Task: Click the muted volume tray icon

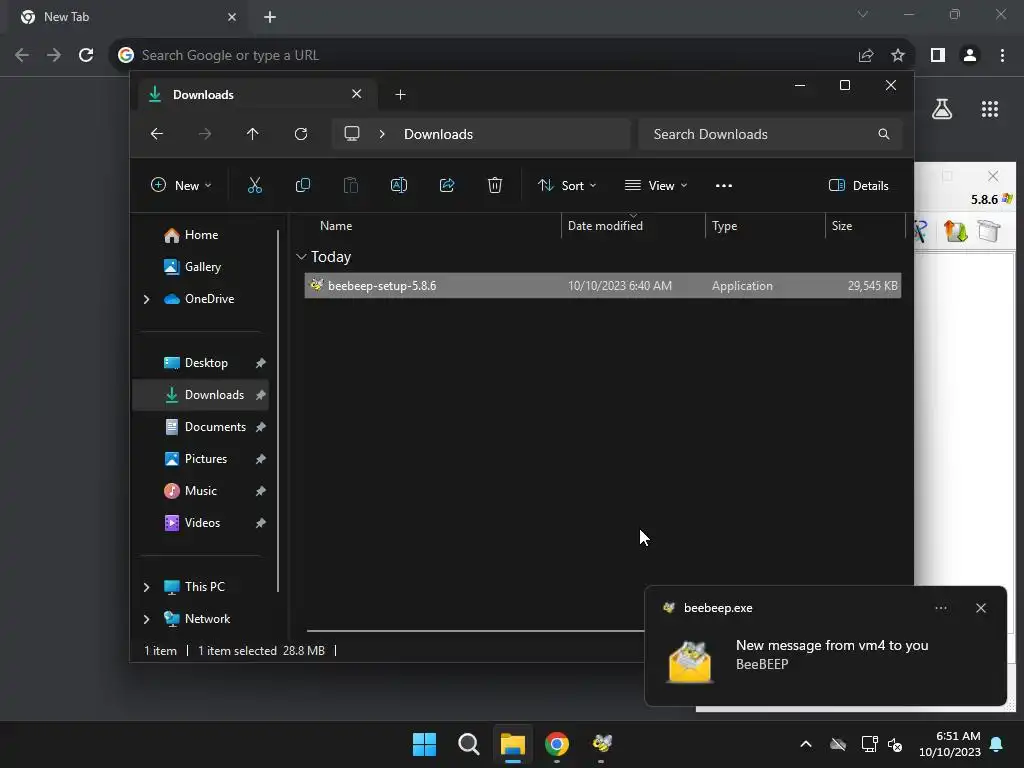Action: click(x=895, y=744)
